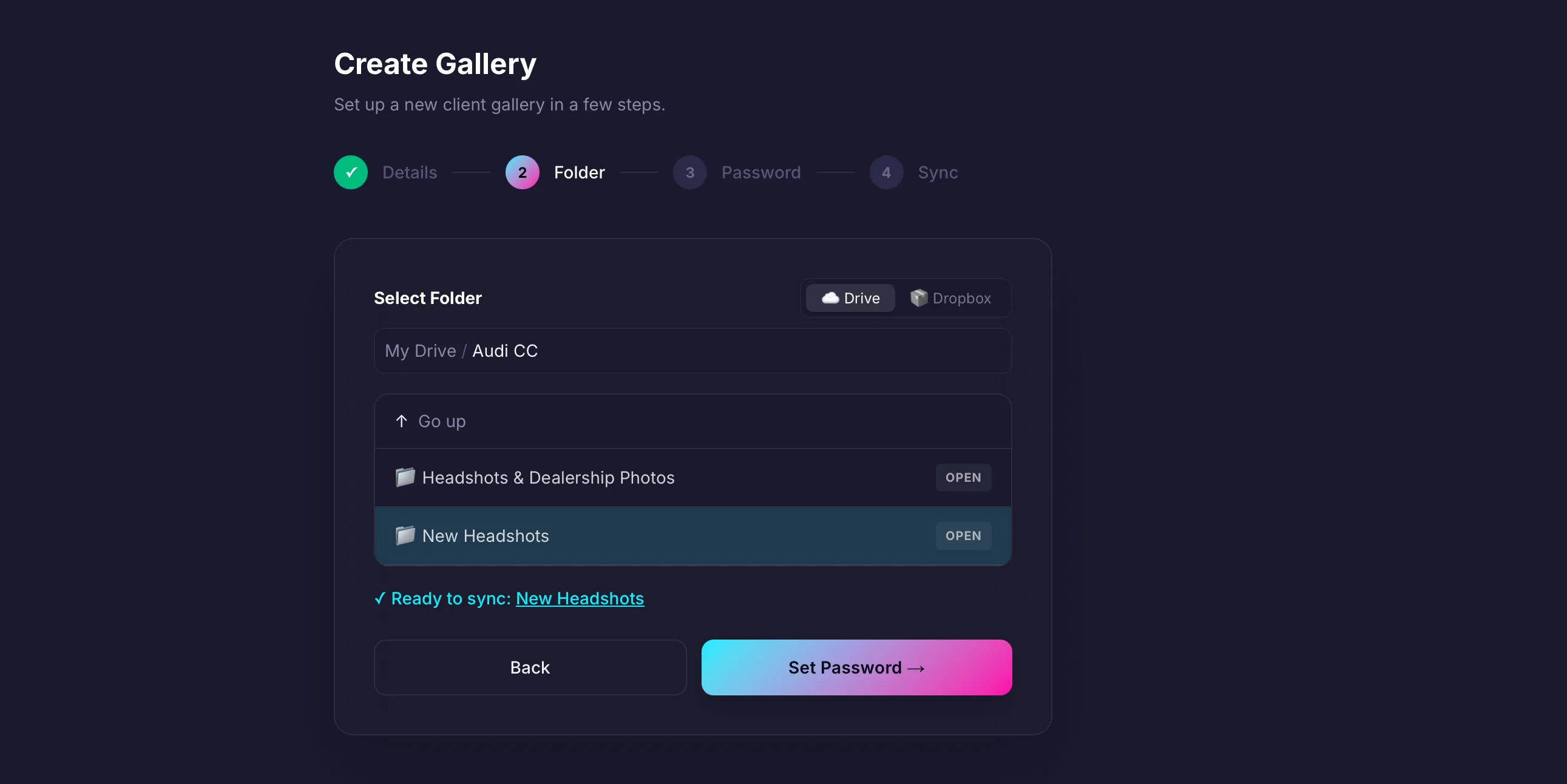The height and width of the screenshot is (784, 1567).
Task: Click the Headshots & Dealership Photos folder icon
Action: [405, 478]
